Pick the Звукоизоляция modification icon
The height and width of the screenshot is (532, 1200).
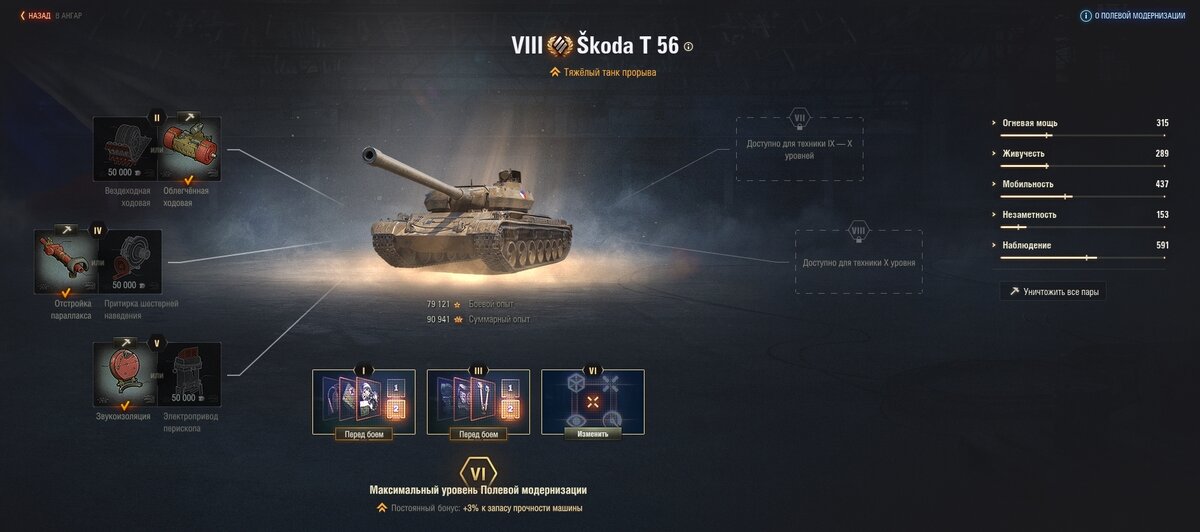point(124,374)
